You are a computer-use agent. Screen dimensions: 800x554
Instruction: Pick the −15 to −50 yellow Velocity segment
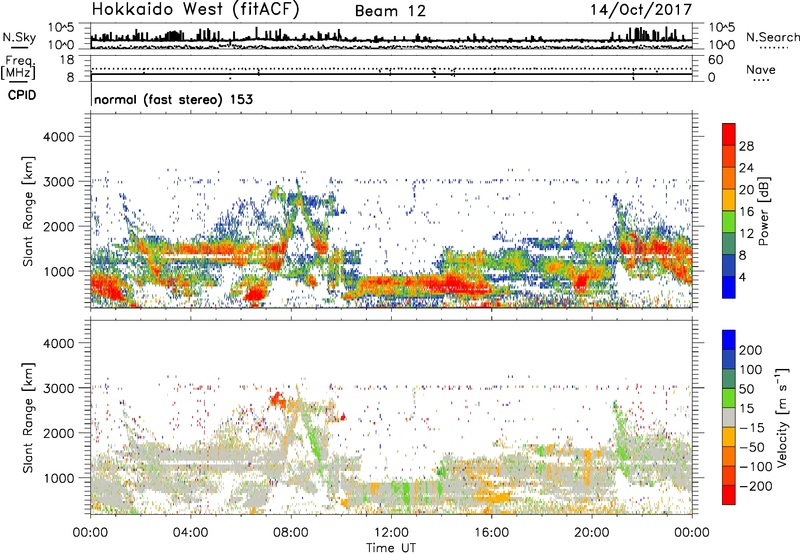(729, 437)
